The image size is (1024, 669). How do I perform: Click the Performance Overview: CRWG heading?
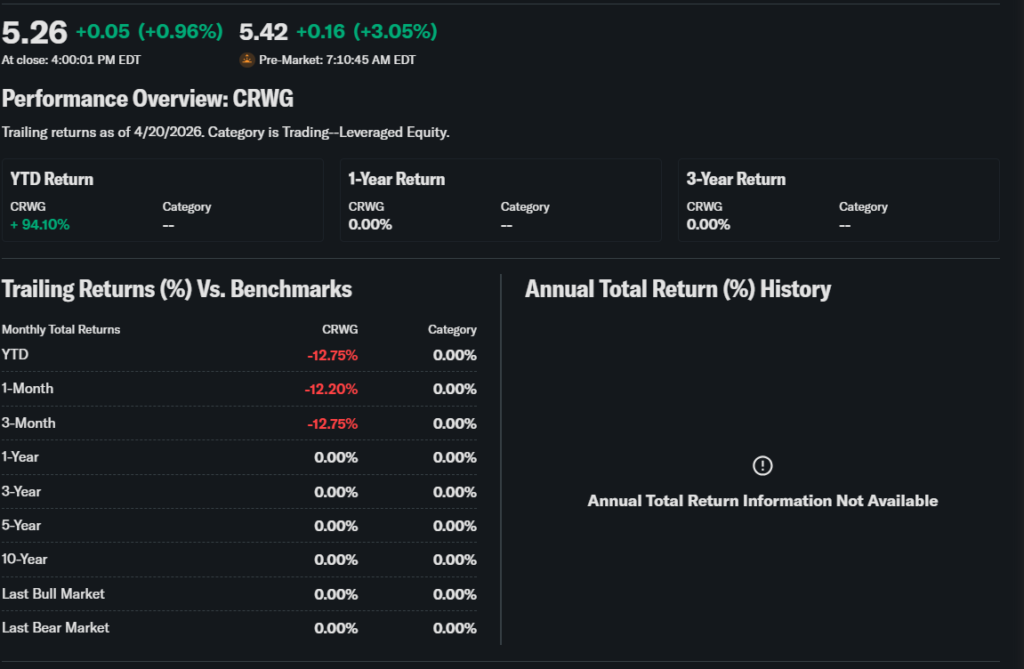(x=147, y=99)
